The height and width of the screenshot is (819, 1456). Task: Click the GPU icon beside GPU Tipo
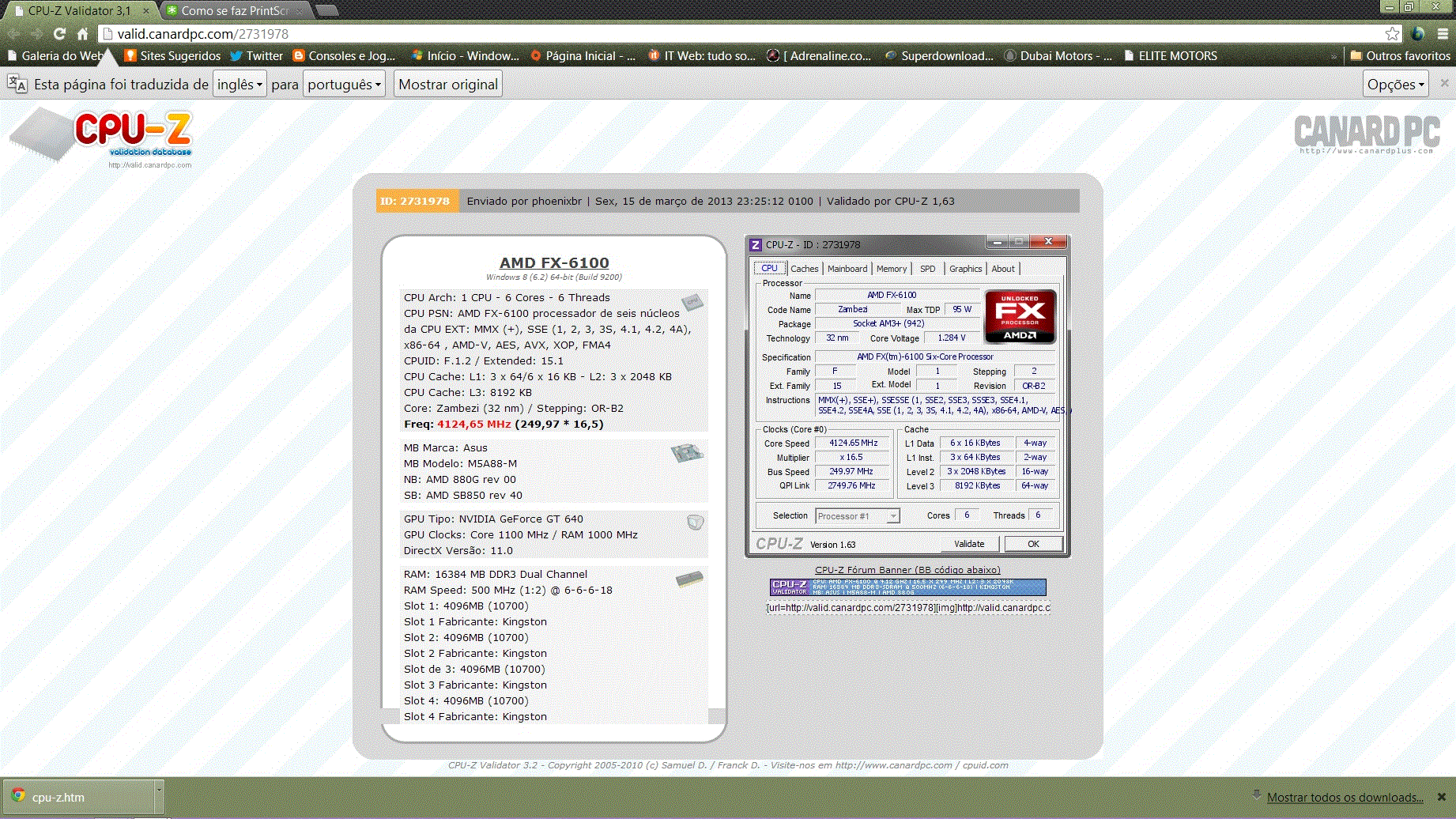click(695, 522)
